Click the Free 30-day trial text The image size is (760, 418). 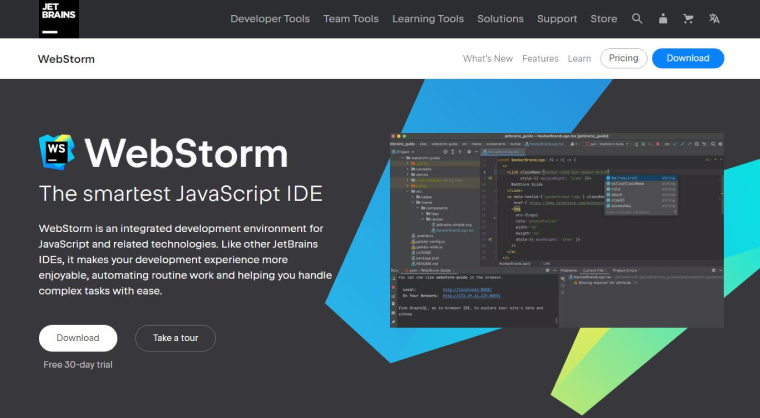tap(78, 365)
